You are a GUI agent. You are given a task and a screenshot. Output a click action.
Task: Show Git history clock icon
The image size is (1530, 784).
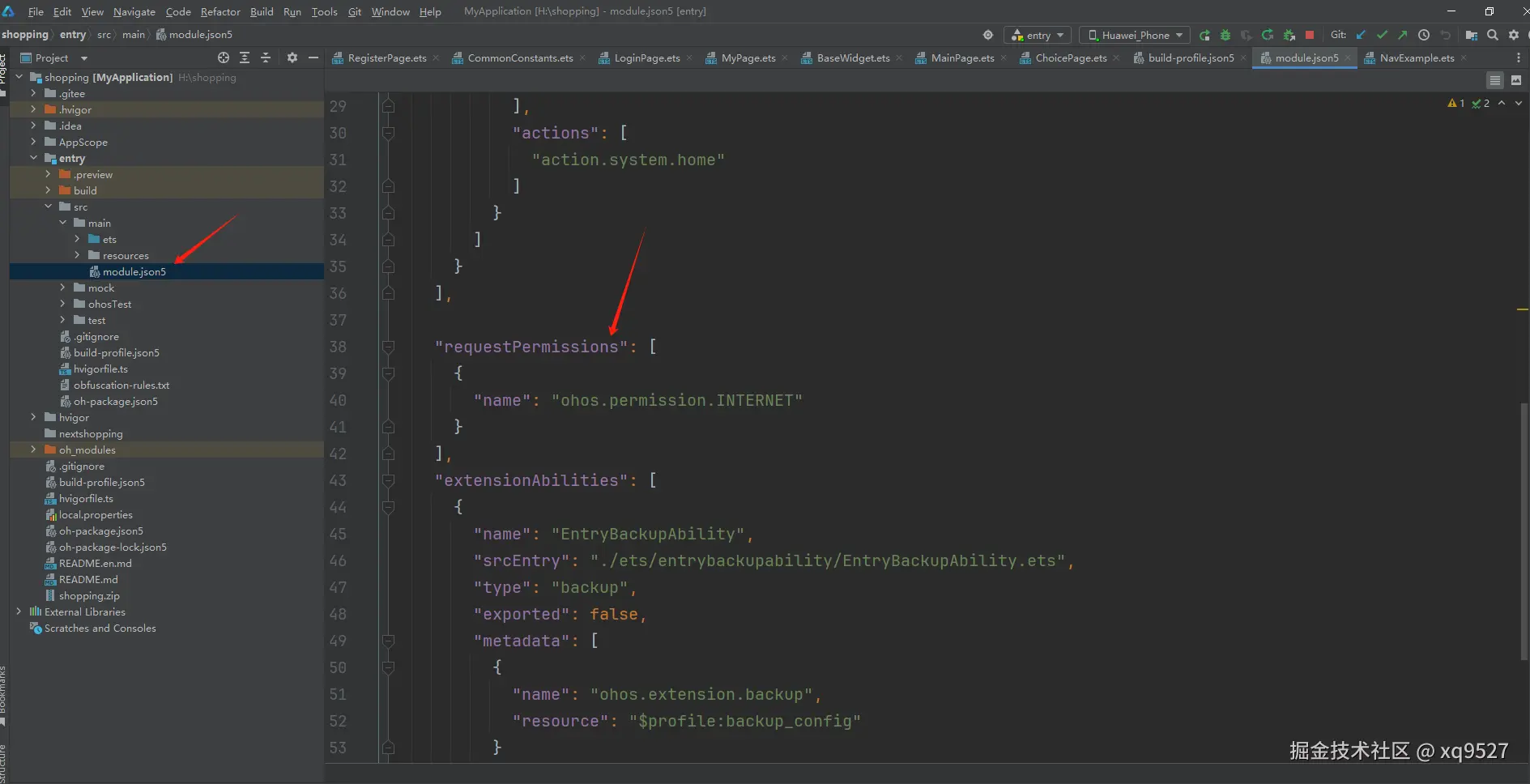1423,35
